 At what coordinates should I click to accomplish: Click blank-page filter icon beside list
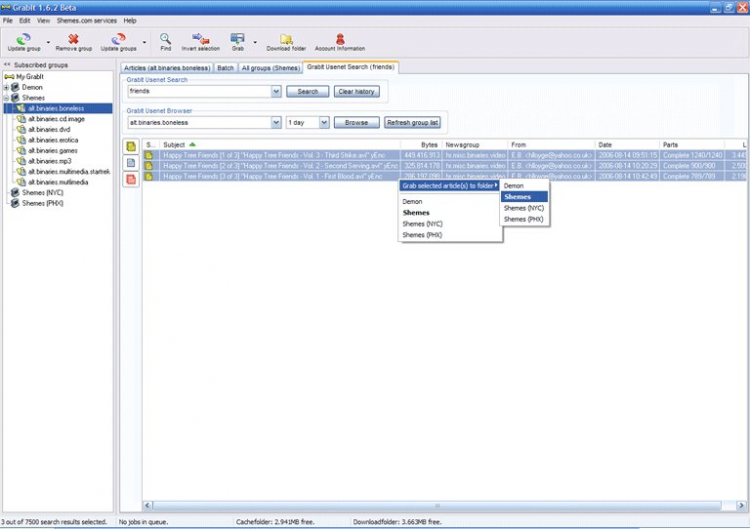131,163
